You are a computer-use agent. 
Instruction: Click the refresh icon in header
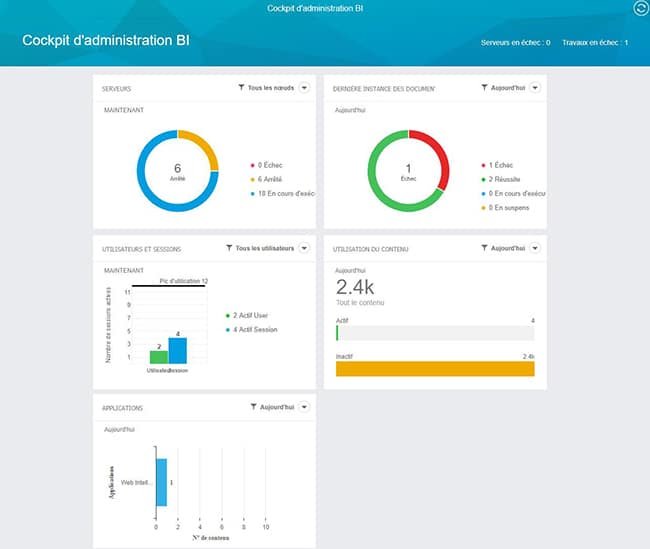(x=641, y=8)
